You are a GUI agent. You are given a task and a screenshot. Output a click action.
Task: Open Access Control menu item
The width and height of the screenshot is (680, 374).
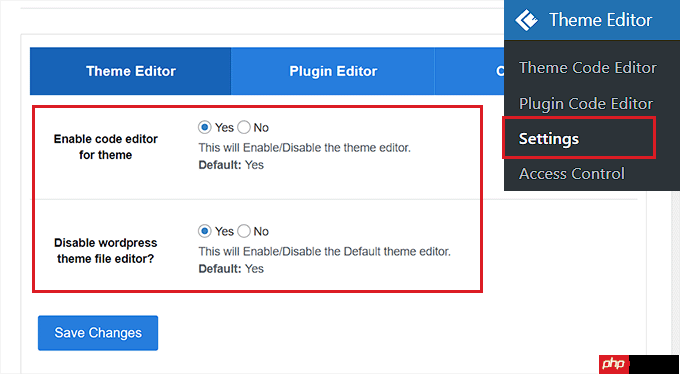572,174
